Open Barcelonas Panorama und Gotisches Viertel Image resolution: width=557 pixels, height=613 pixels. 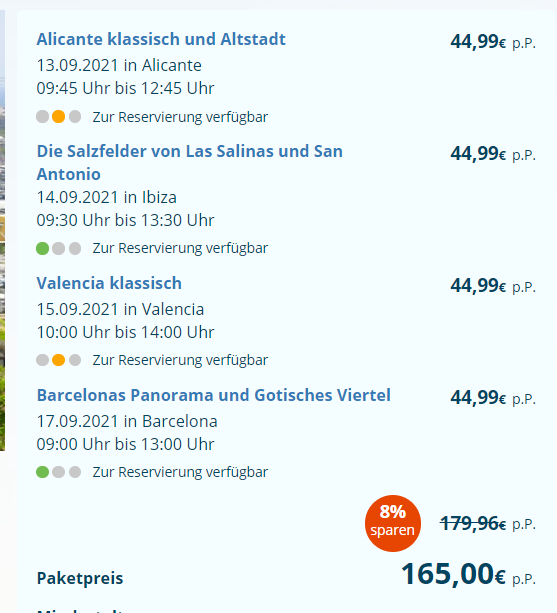coord(213,395)
